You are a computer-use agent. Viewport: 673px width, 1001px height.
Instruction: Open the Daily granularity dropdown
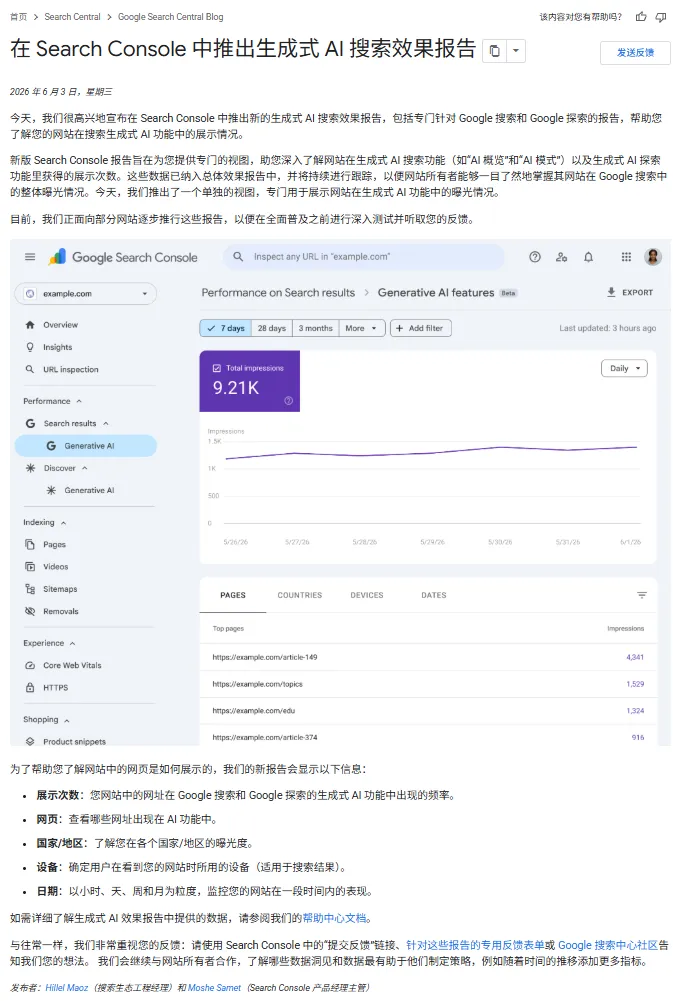click(x=624, y=368)
